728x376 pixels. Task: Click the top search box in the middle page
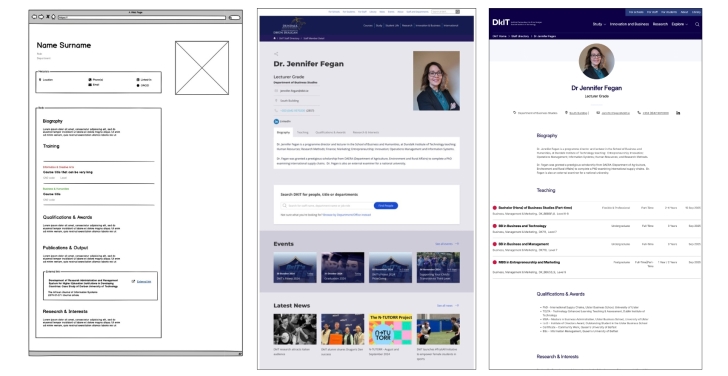(443, 12)
